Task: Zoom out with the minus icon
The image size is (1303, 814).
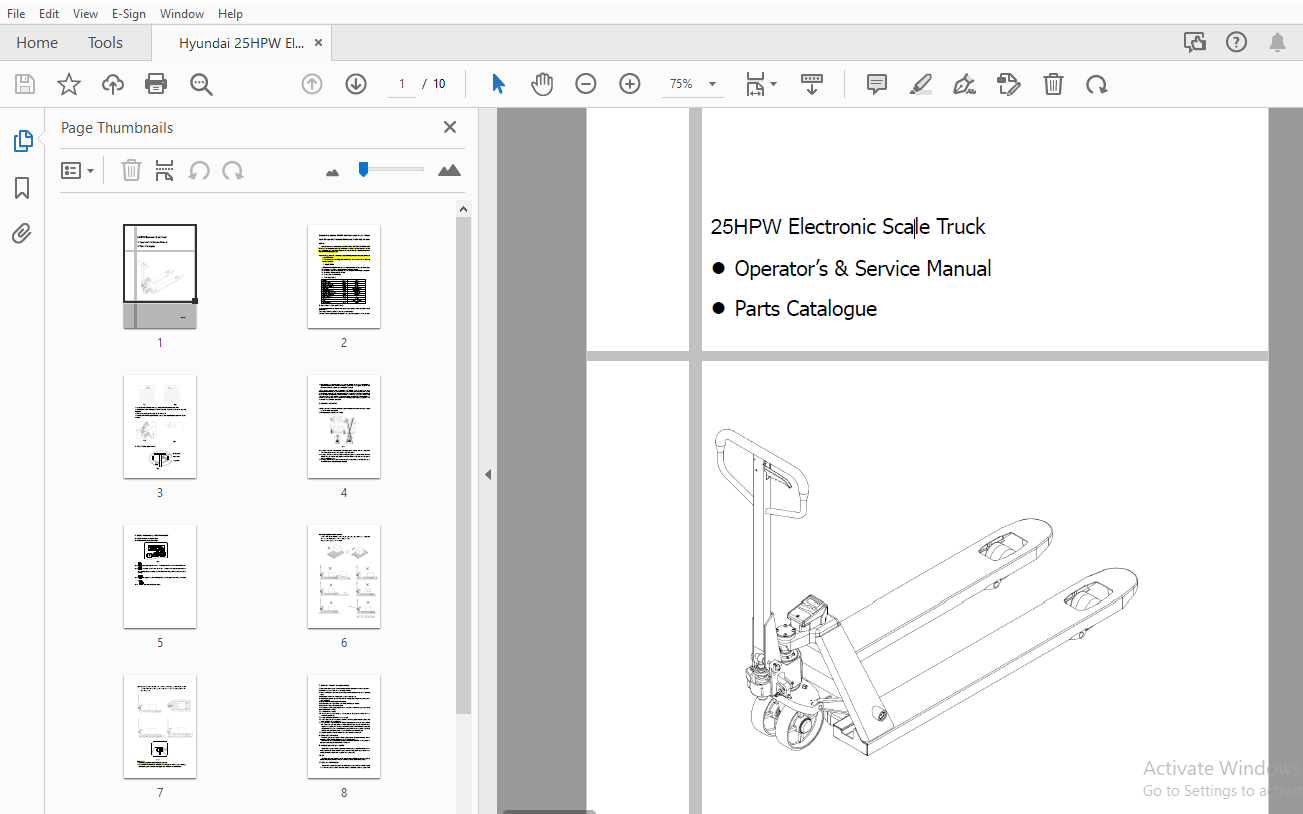Action: point(586,84)
